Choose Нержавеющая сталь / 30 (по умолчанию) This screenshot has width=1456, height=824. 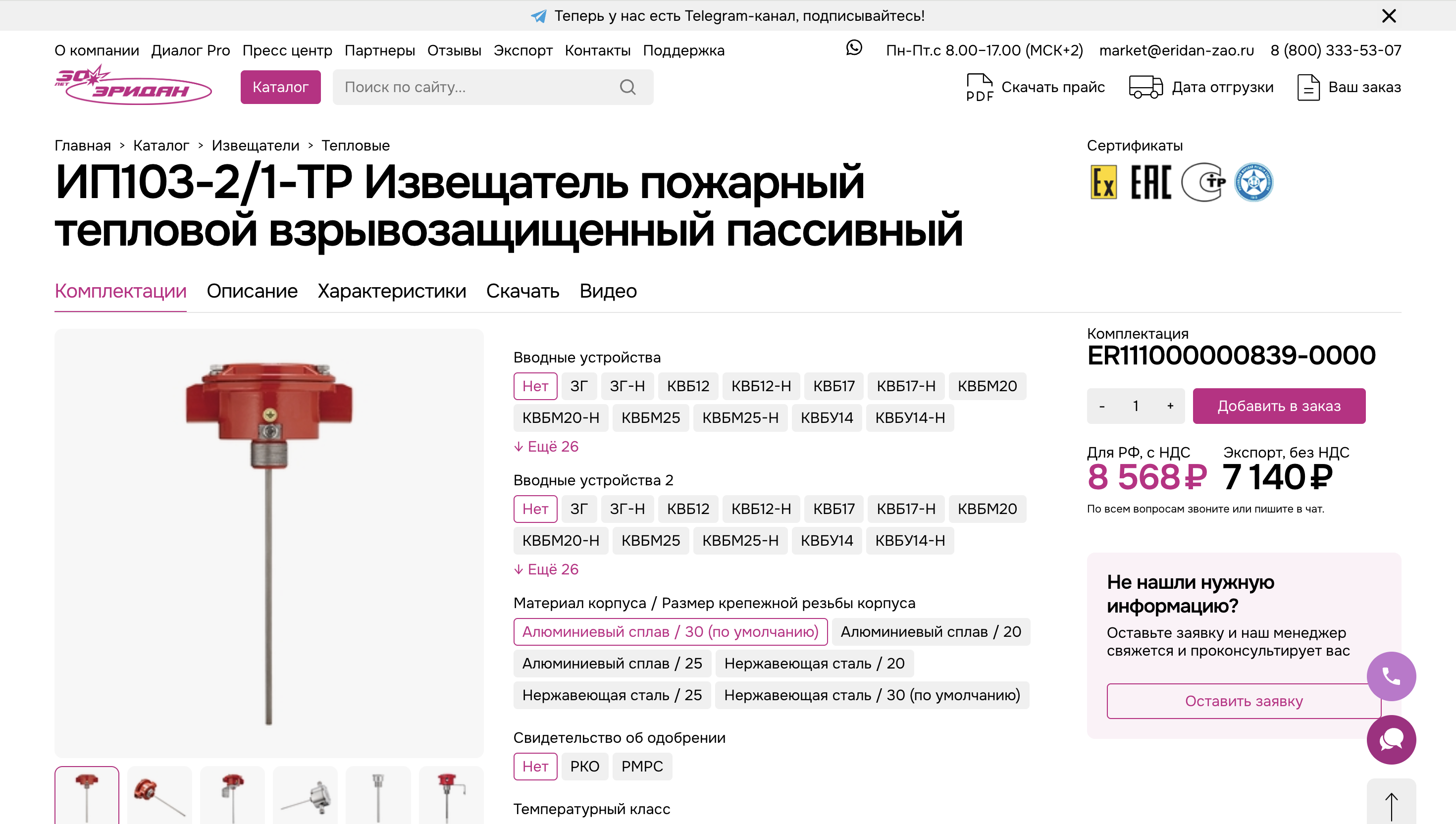tap(872, 695)
